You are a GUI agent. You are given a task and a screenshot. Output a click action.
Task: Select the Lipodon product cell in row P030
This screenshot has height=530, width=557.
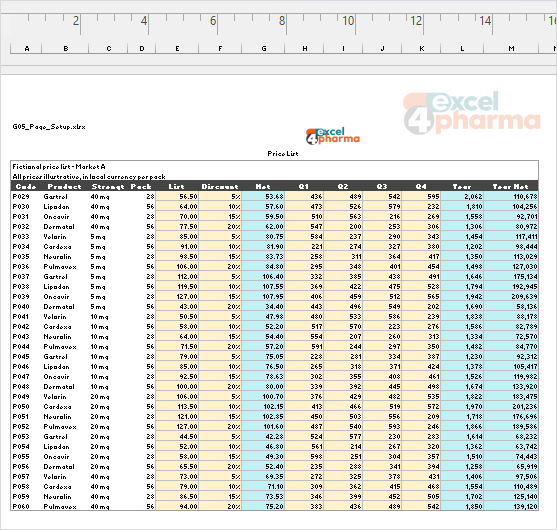[x=65, y=206]
